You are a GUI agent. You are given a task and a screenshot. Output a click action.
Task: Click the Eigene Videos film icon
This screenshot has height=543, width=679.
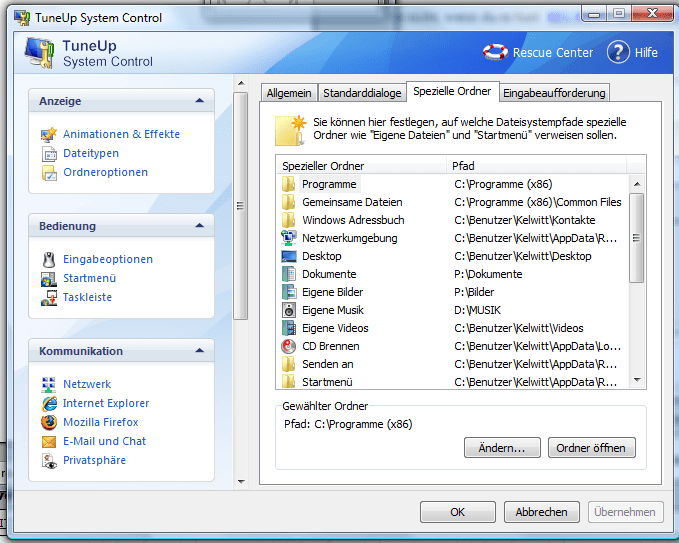(x=288, y=328)
